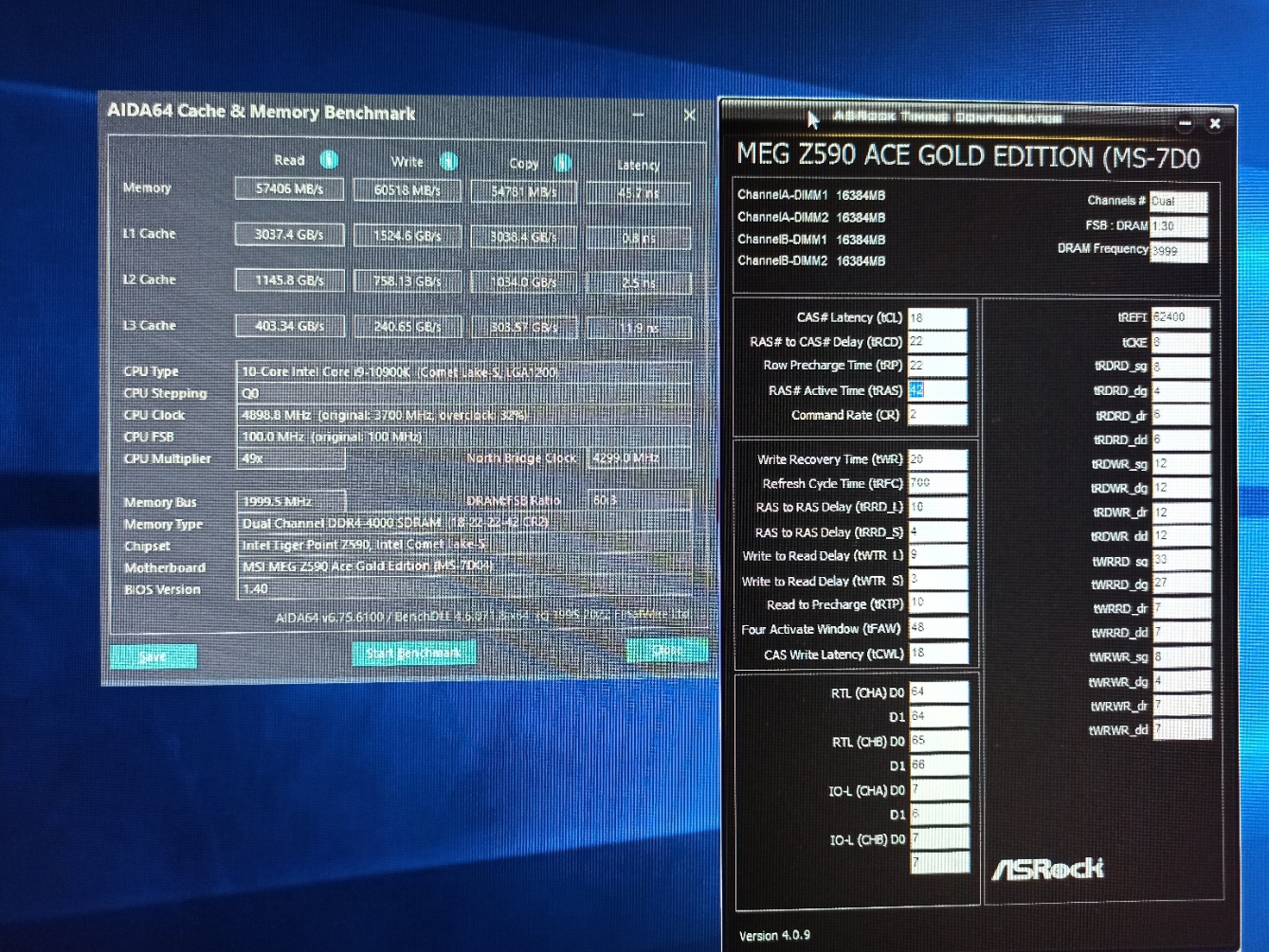Select the tREFI value field
The image size is (1269, 952).
tap(1181, 317)
